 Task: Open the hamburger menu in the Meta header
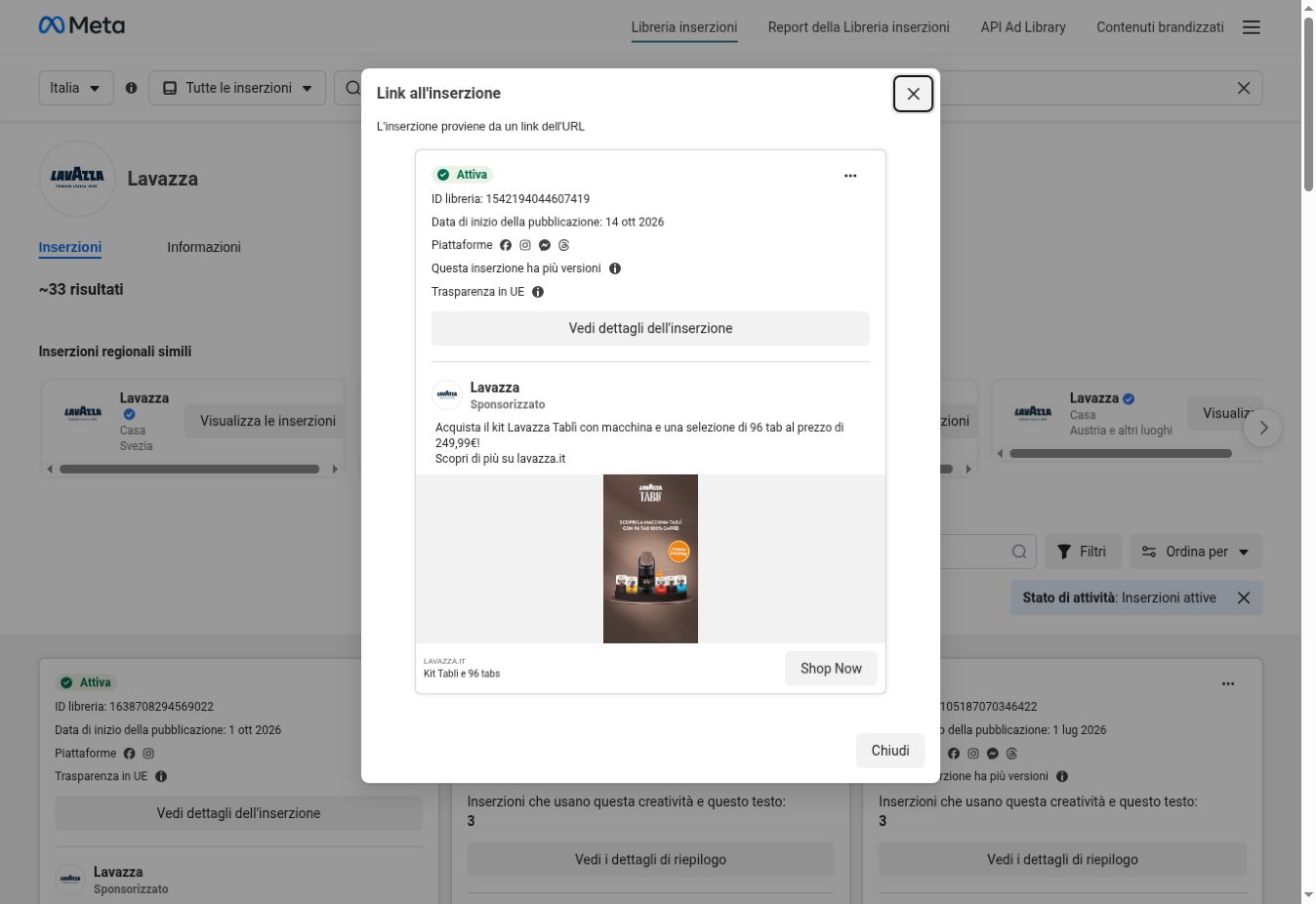[x=1251, y=27]
